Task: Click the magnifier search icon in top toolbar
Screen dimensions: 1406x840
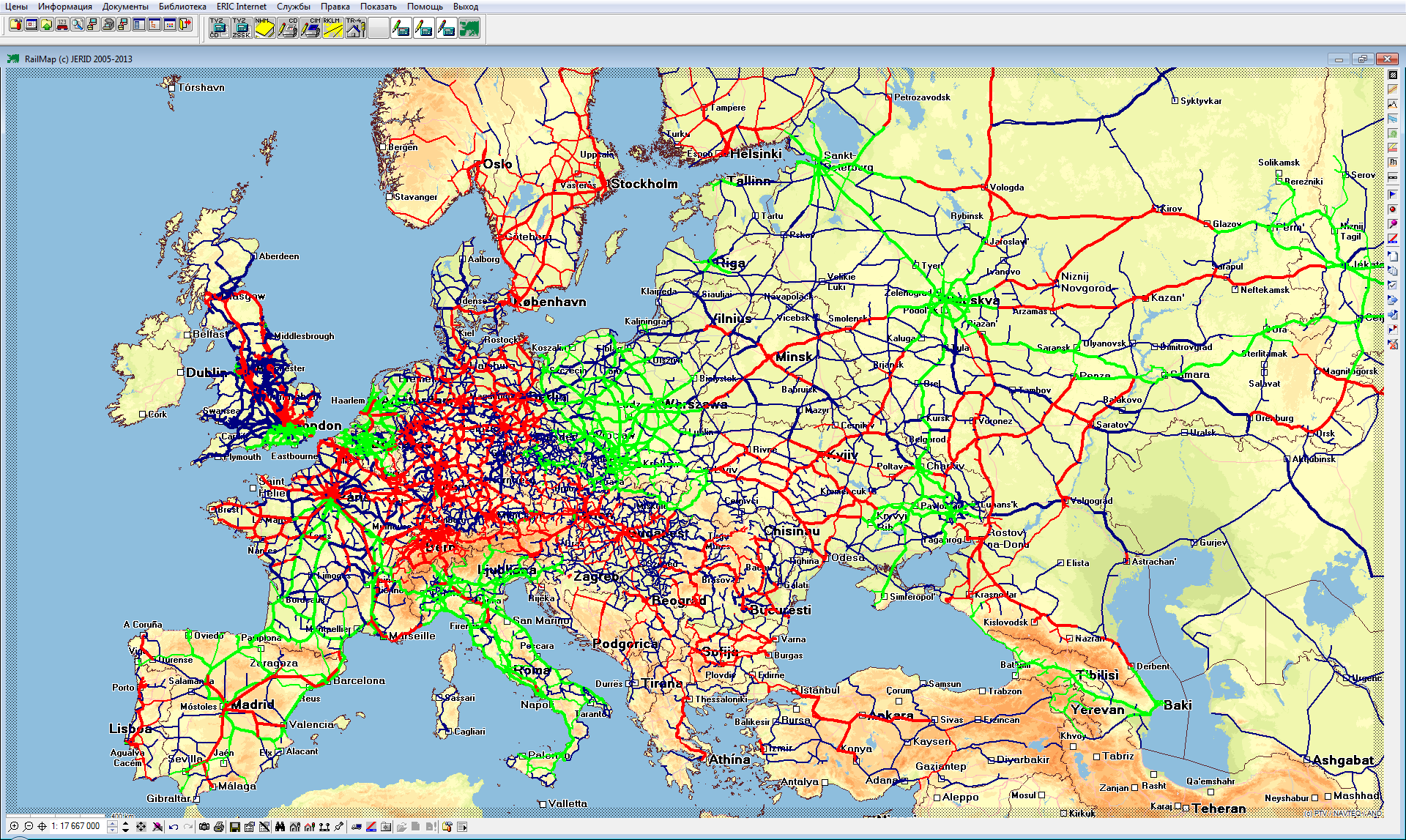Action: pyautogui.click(x=78, y=24)
